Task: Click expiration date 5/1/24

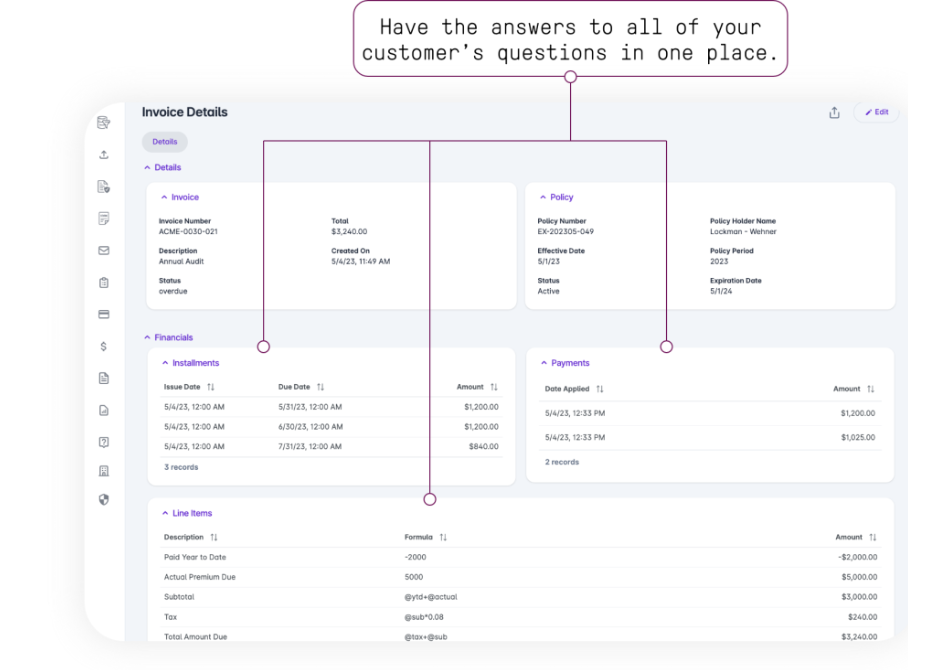Action: 721,291
